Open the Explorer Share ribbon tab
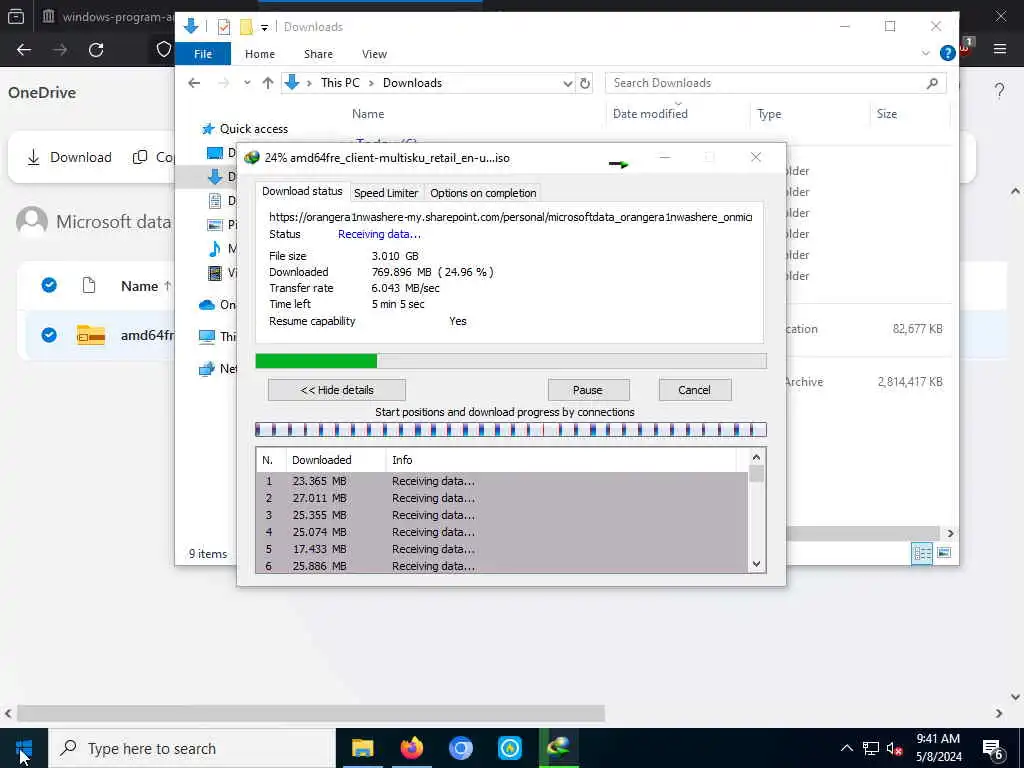Image resolution: width=1024 pixels, height=768 pixels. tap(318, 54)
